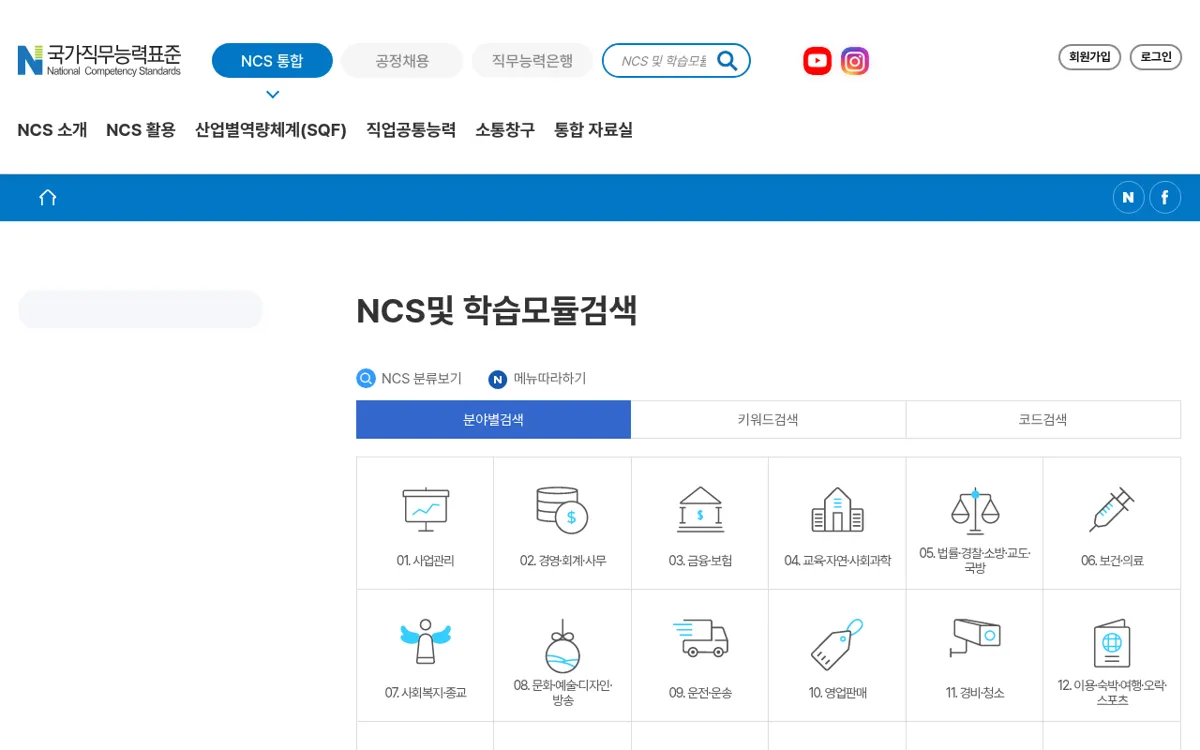Image resolution: width=1200 pixels, height=750 pixels.
Task: Open the 통합 자료실 menu
Action: coord(594,130)
